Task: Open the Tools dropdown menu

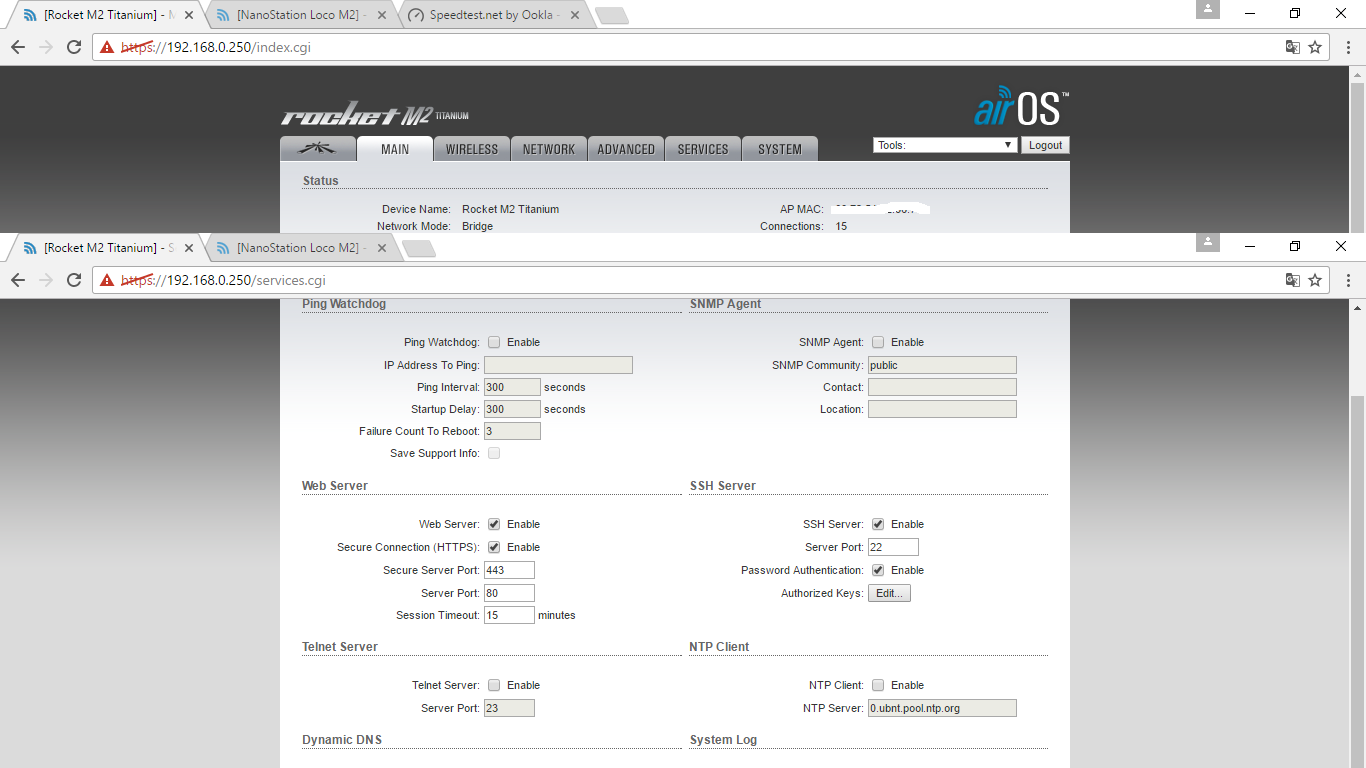Action: tap(945, 145)
